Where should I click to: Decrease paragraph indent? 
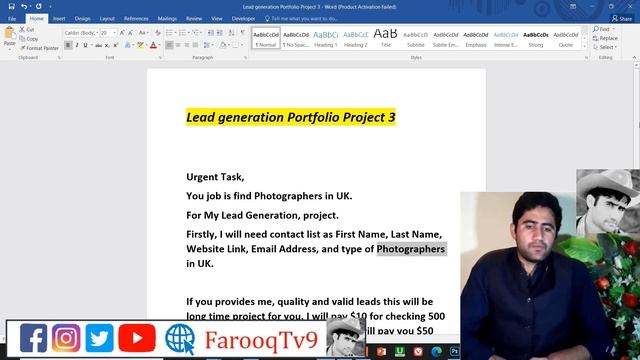pyautogui.click(x=211, y=33)
